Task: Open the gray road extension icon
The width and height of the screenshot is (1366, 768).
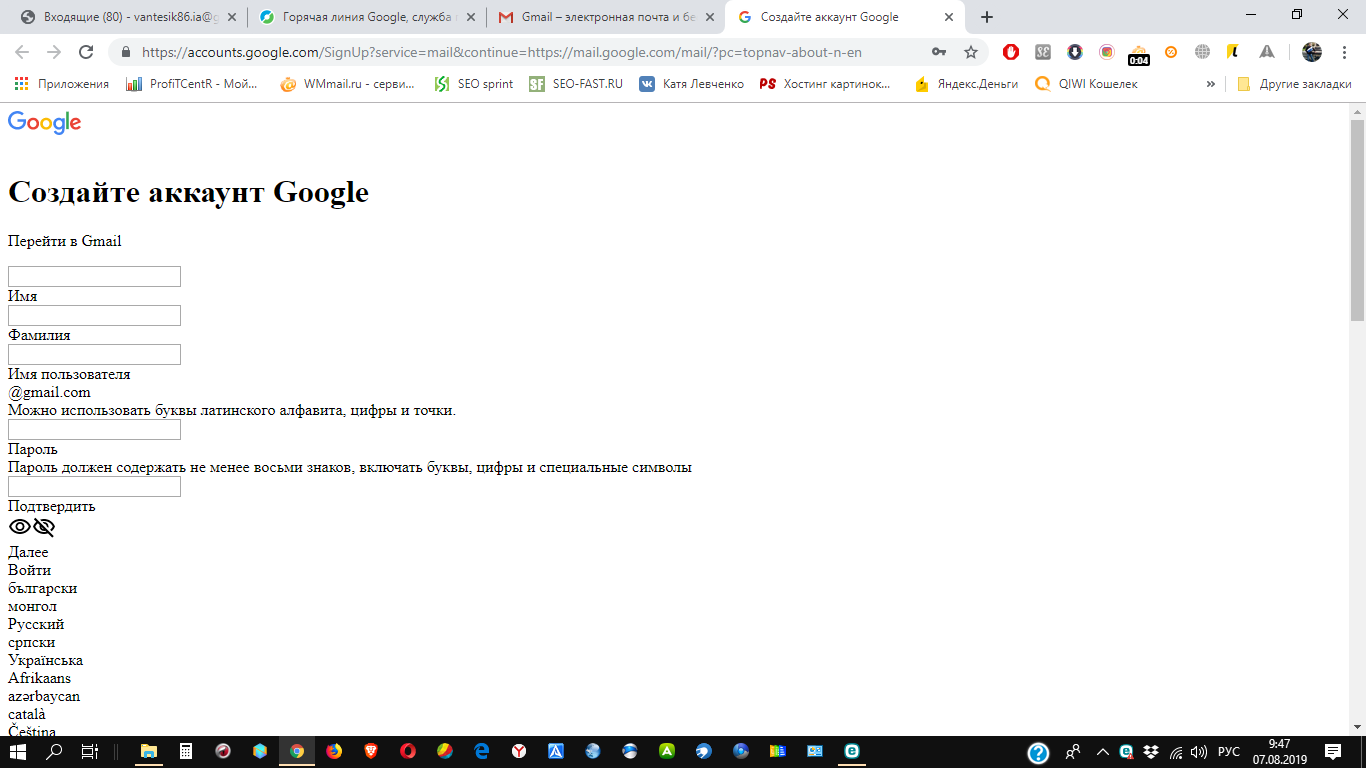Action: [x=1267, y=52]
